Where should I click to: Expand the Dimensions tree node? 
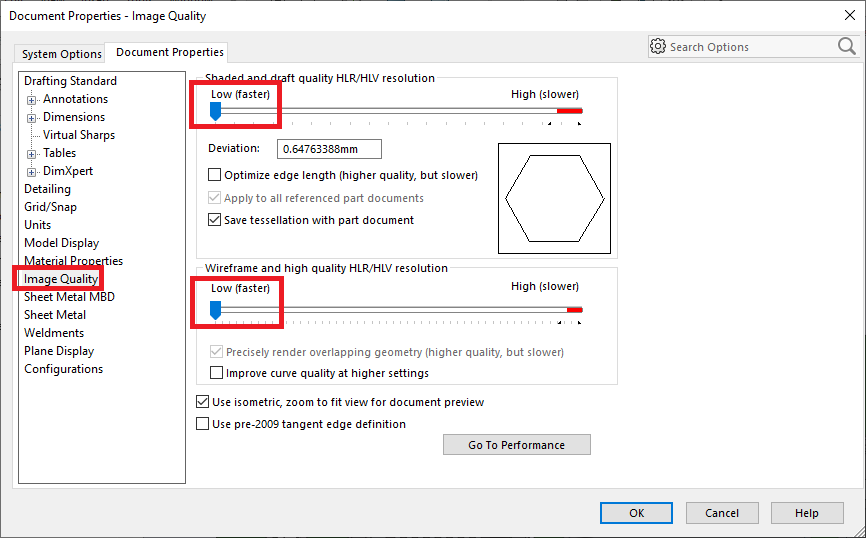pos(32,118)
